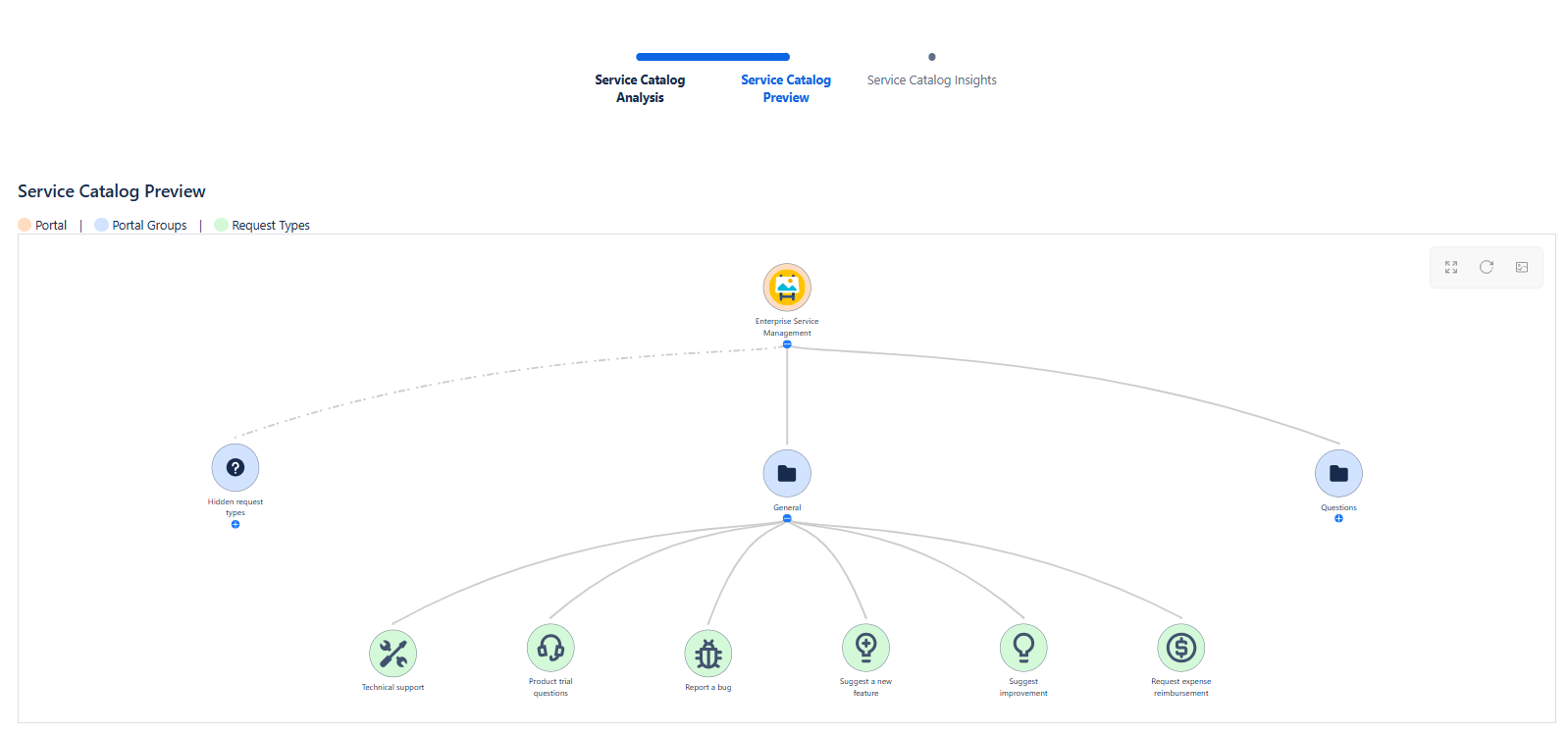This screenshot has height=735, width=1568.
Task: Open the Service Catalog Insights step
Action: (931, 80)
